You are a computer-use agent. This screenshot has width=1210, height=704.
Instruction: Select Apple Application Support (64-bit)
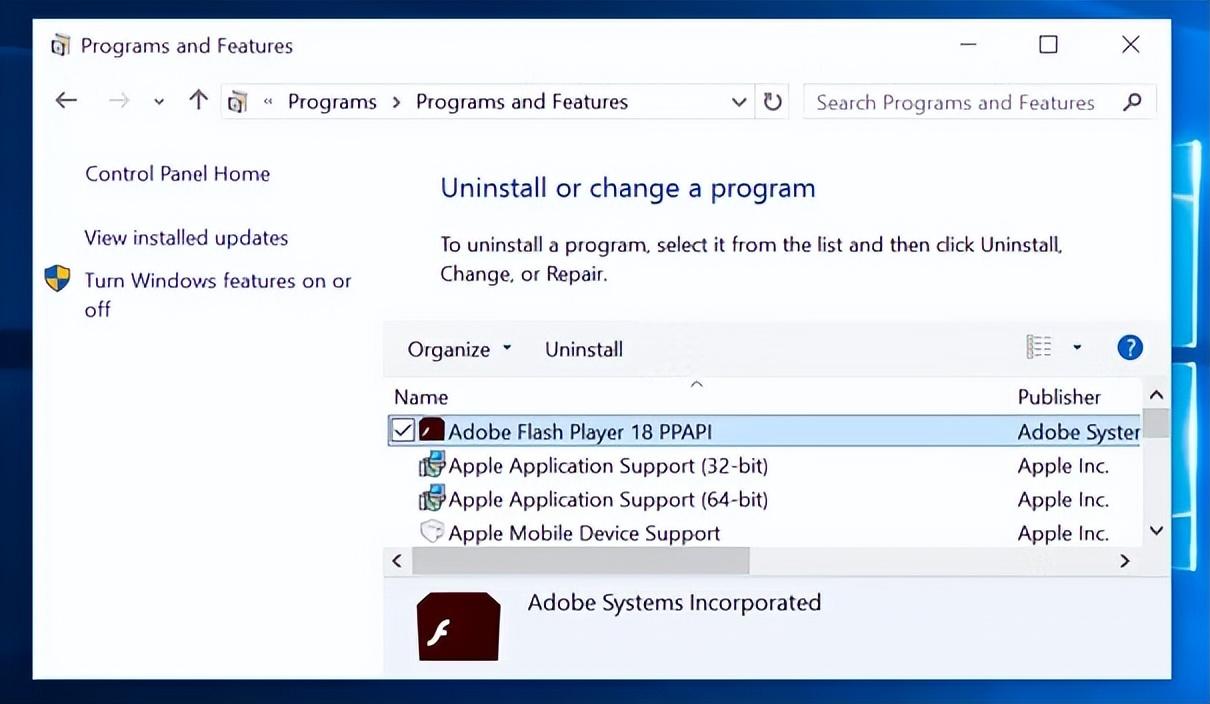608,499
